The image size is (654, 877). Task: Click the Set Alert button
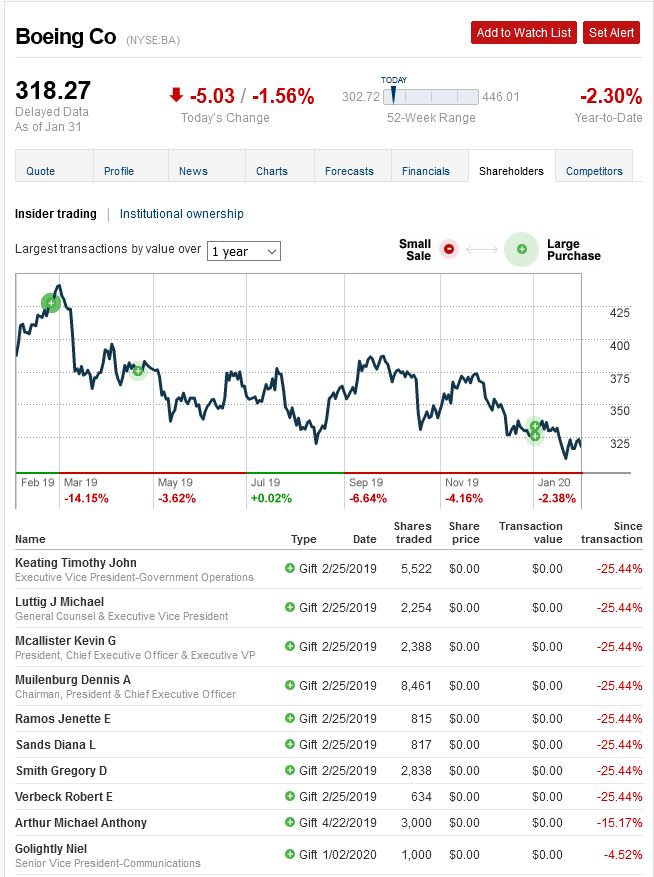611,33
